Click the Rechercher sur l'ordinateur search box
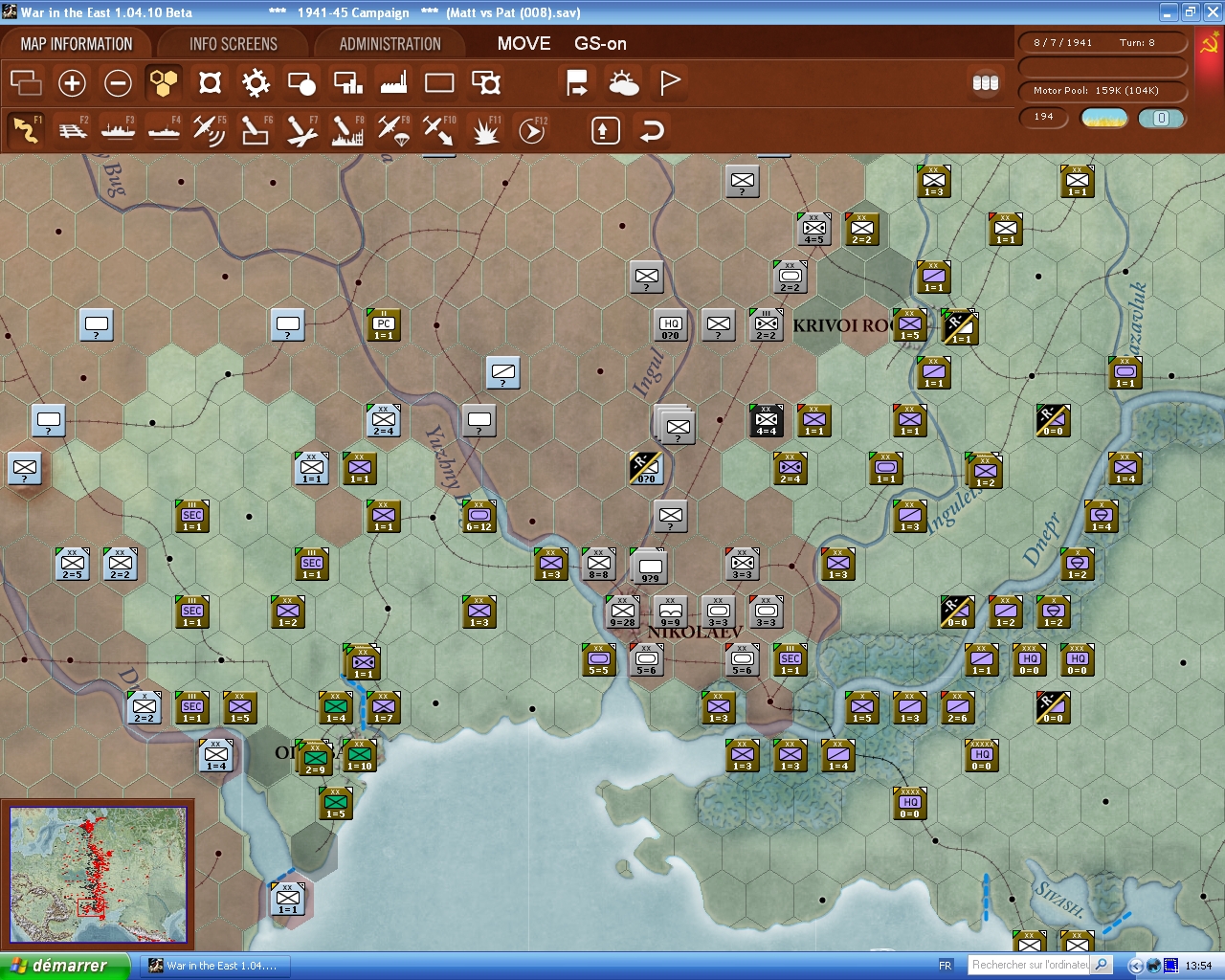 coord(1029,965)
